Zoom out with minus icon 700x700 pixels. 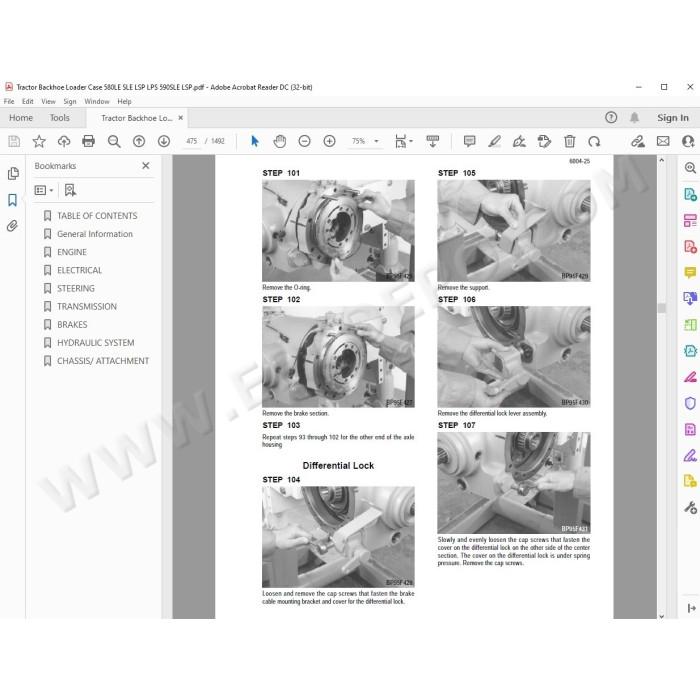point(304,142)
